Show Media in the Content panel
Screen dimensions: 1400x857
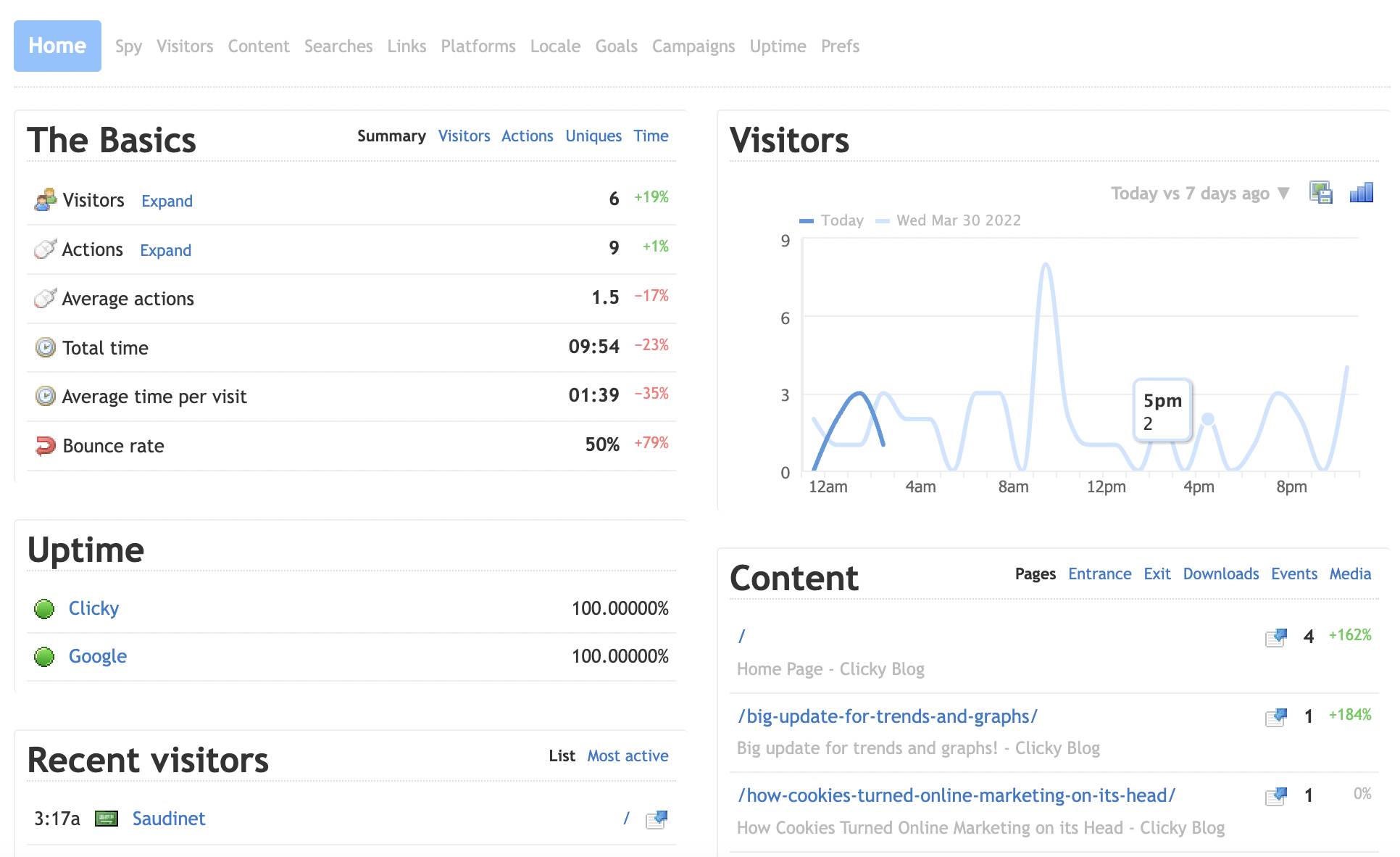point(1350,574)
